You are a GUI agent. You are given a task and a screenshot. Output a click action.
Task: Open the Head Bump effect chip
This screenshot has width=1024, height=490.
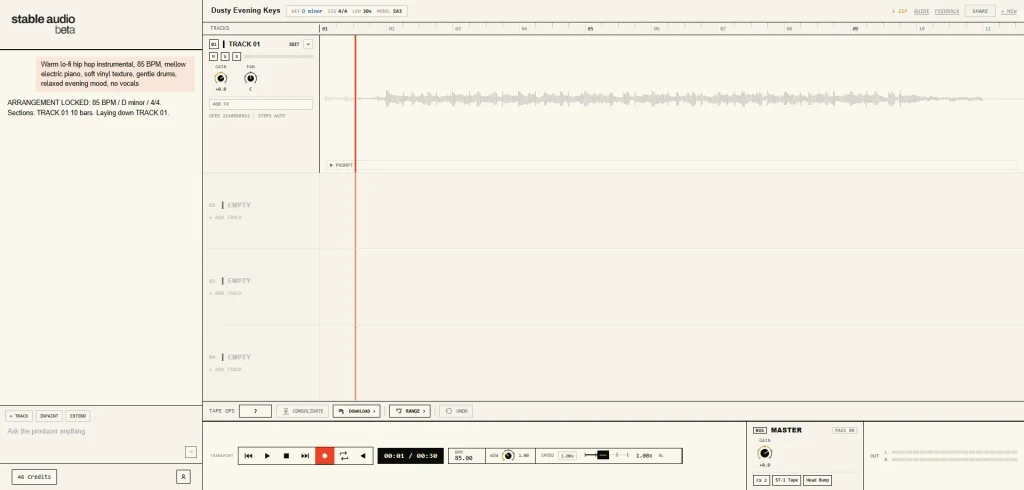[818, 480]
